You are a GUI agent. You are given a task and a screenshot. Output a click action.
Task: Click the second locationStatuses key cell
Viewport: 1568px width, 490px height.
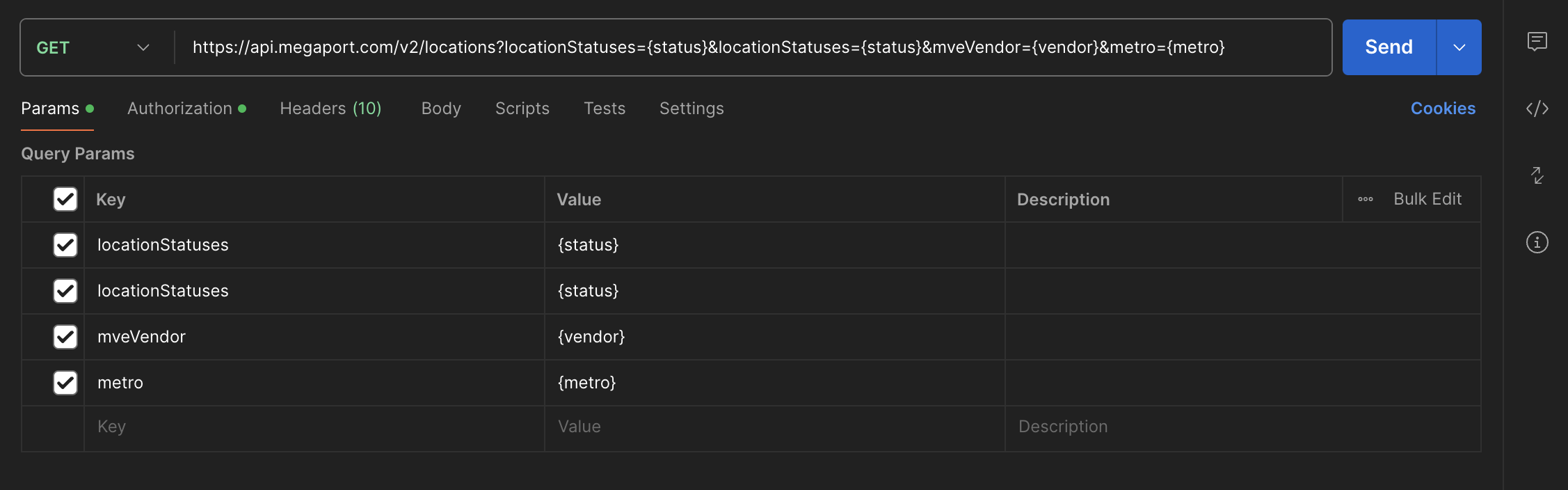[314, 291]
